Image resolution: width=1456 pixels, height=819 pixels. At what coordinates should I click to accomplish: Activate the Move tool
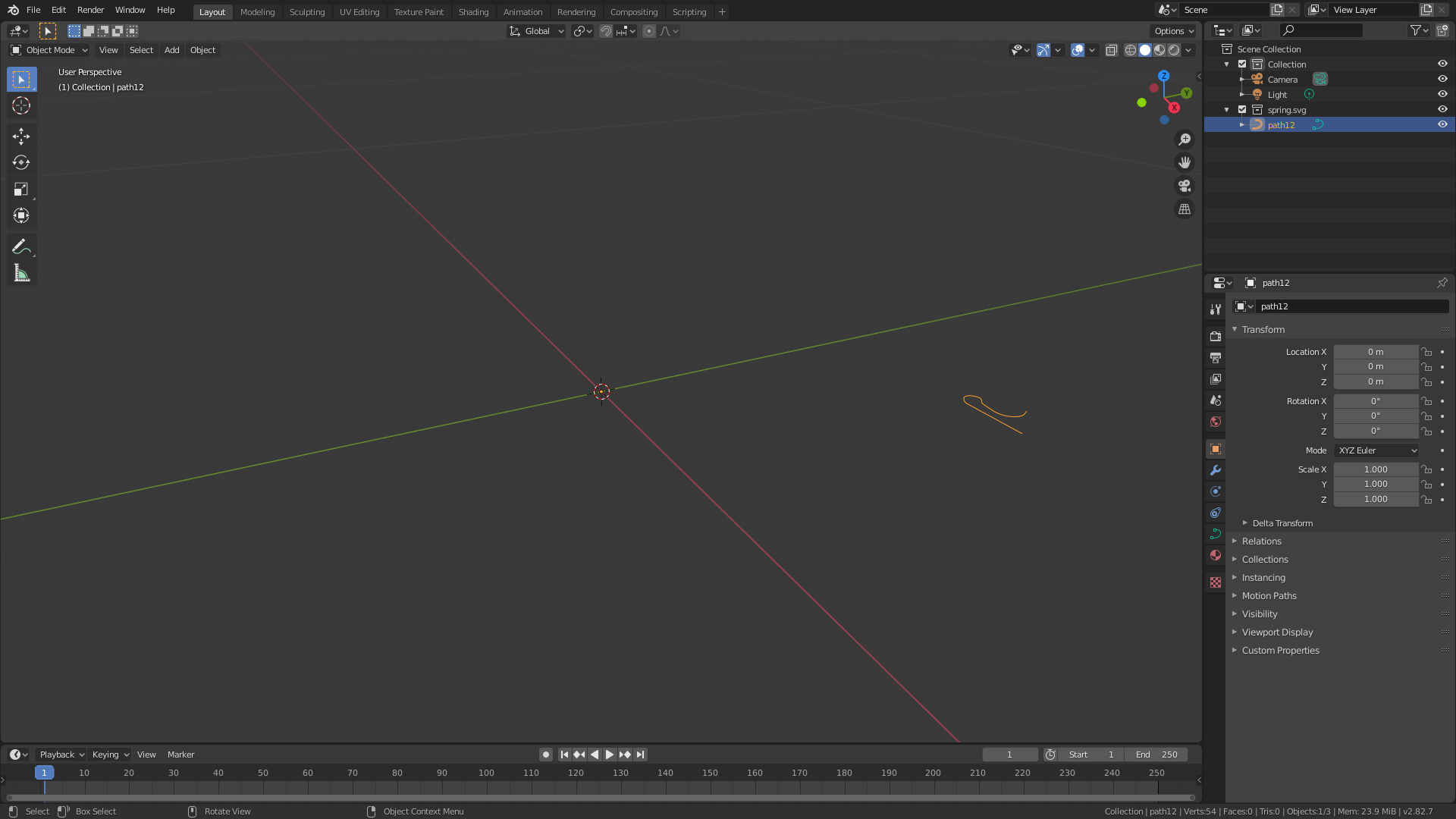21,136
